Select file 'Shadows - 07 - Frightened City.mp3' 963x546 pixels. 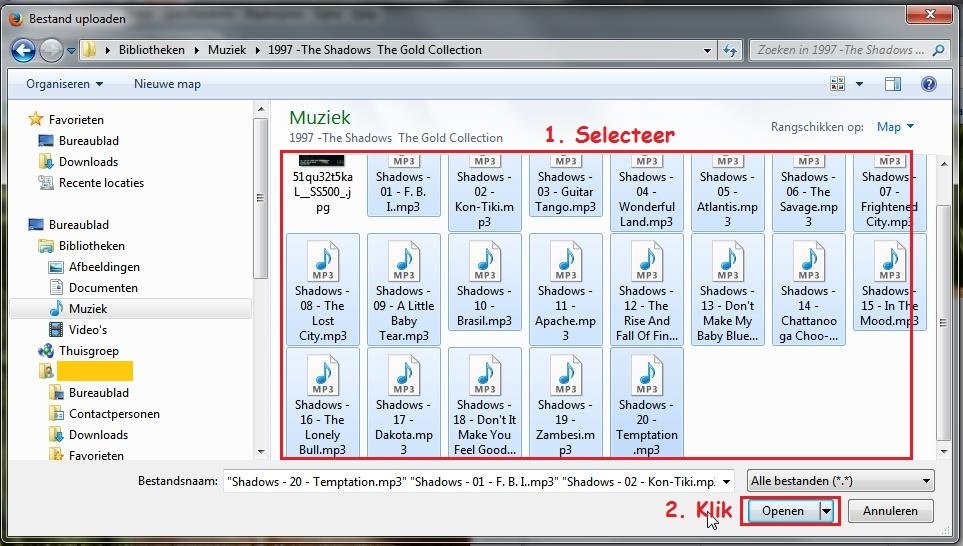pos(889,192)
